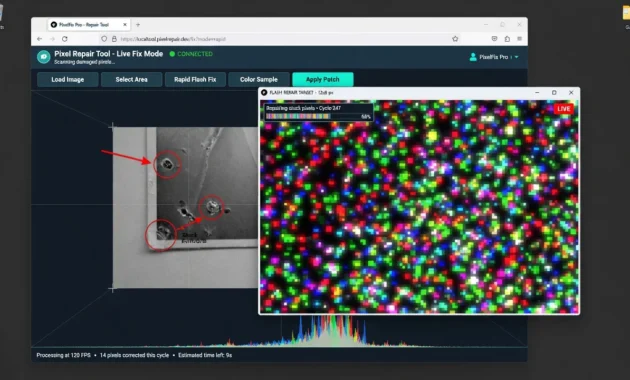Maximize the main browser window
The image size is (630, 380).
(x=503, y=25)
